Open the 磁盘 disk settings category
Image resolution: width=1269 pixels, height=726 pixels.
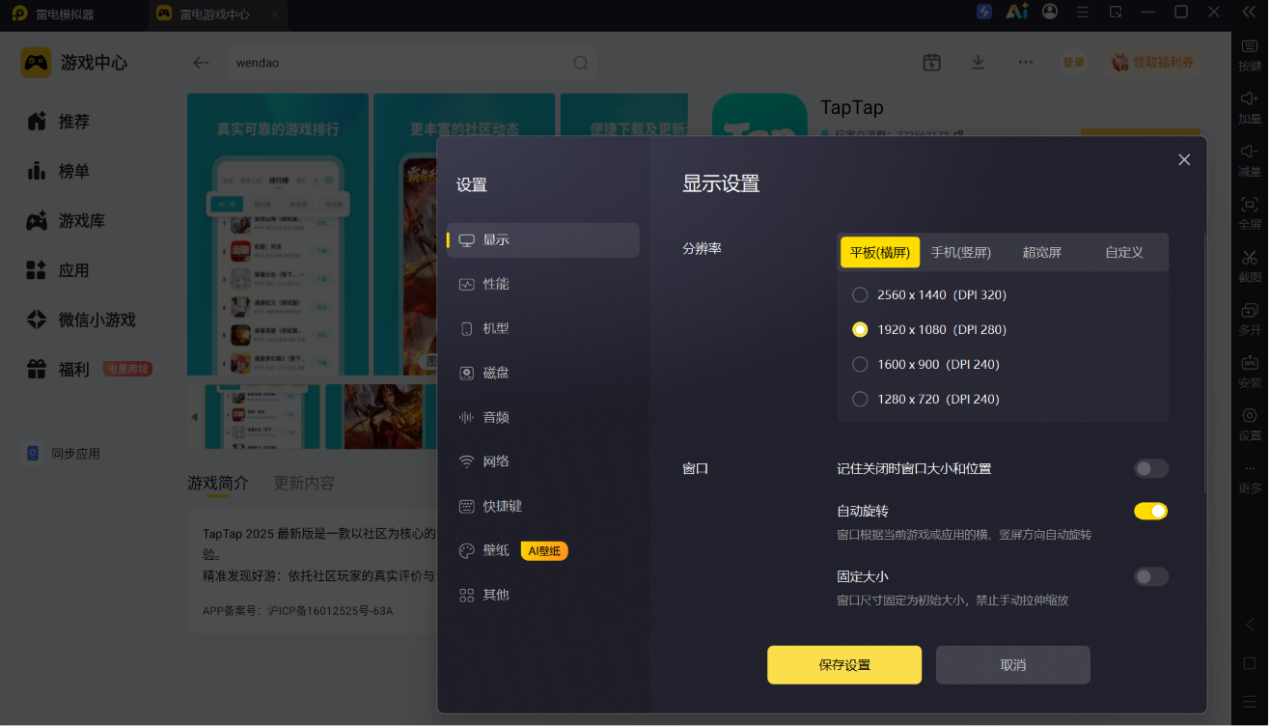[543, 373]
